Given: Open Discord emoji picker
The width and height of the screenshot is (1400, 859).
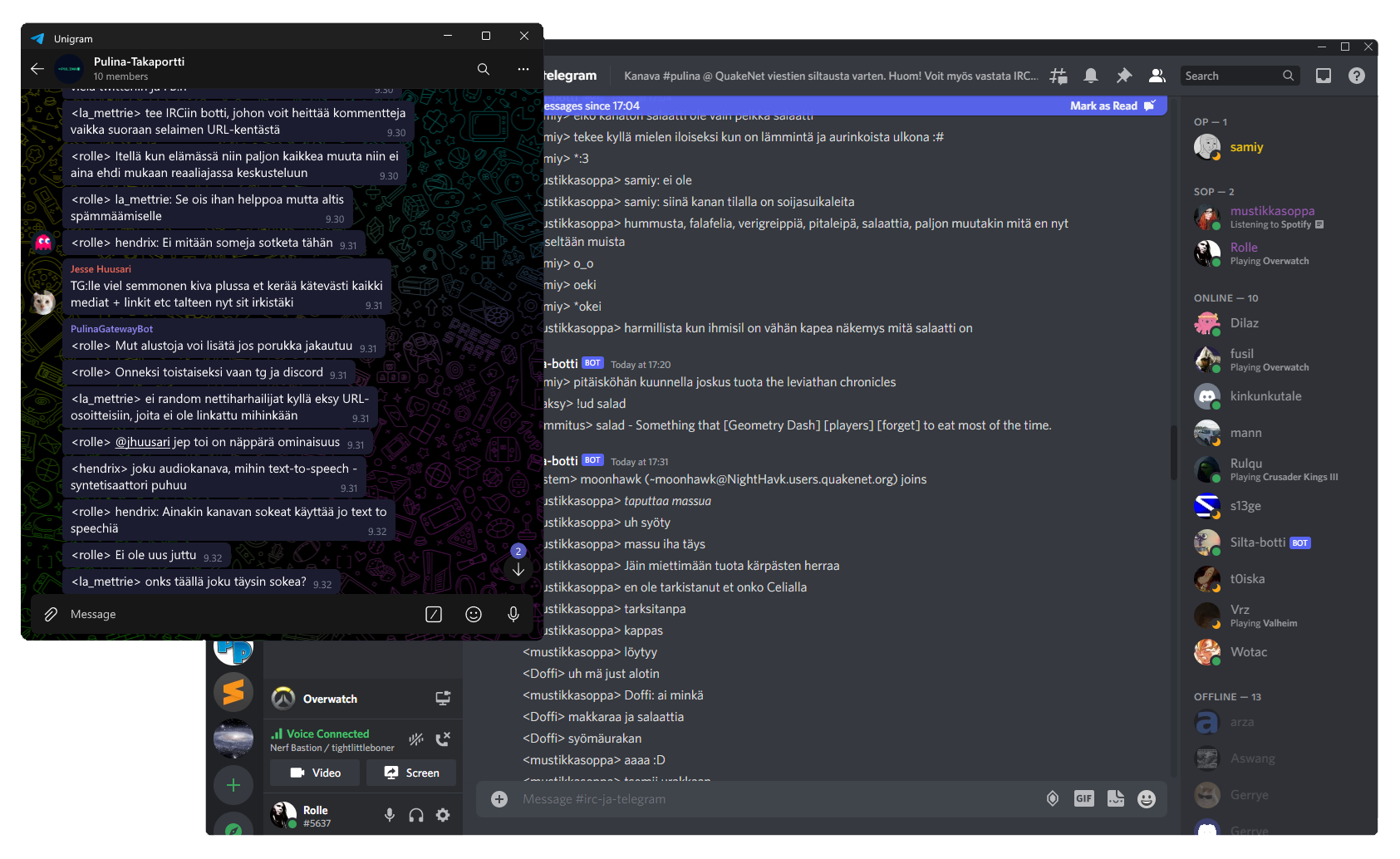Looking at the screenshot, I should click(x=1147, y=799).
